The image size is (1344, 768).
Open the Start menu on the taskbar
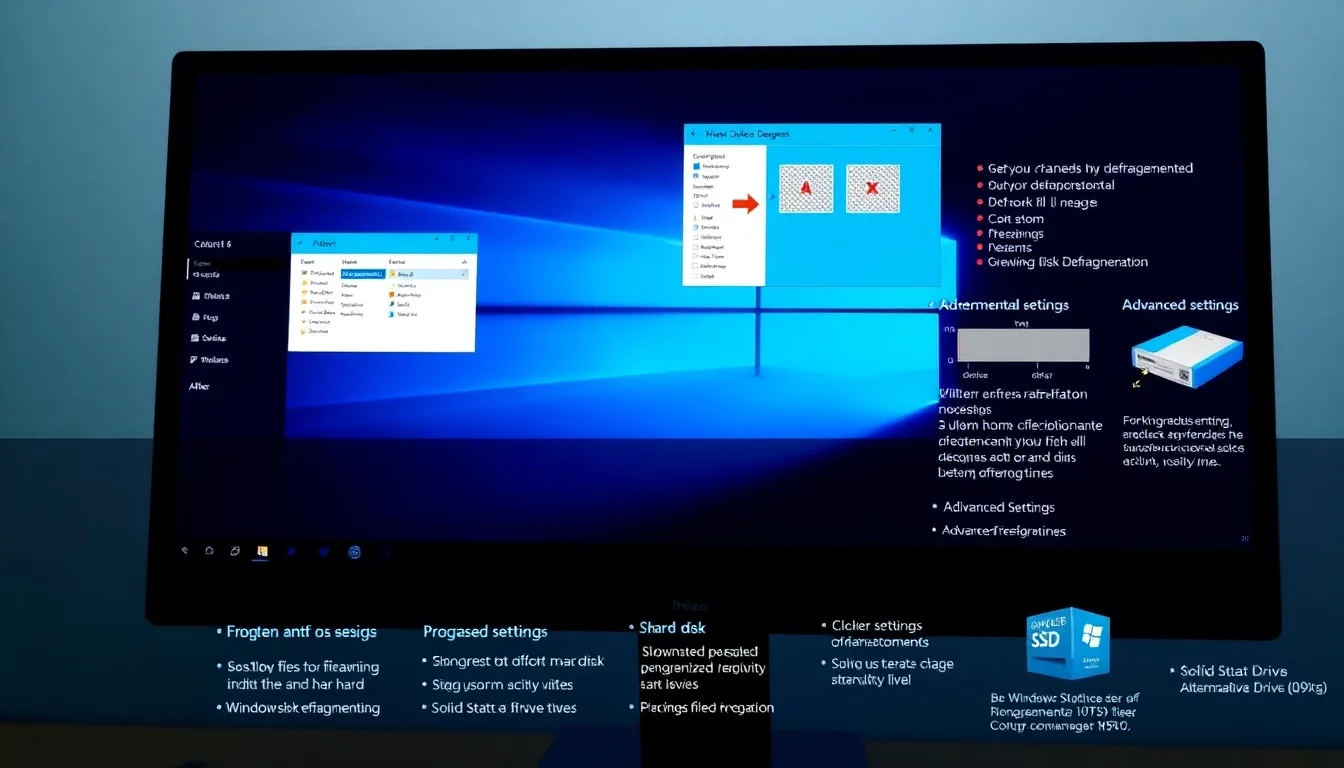185,550
